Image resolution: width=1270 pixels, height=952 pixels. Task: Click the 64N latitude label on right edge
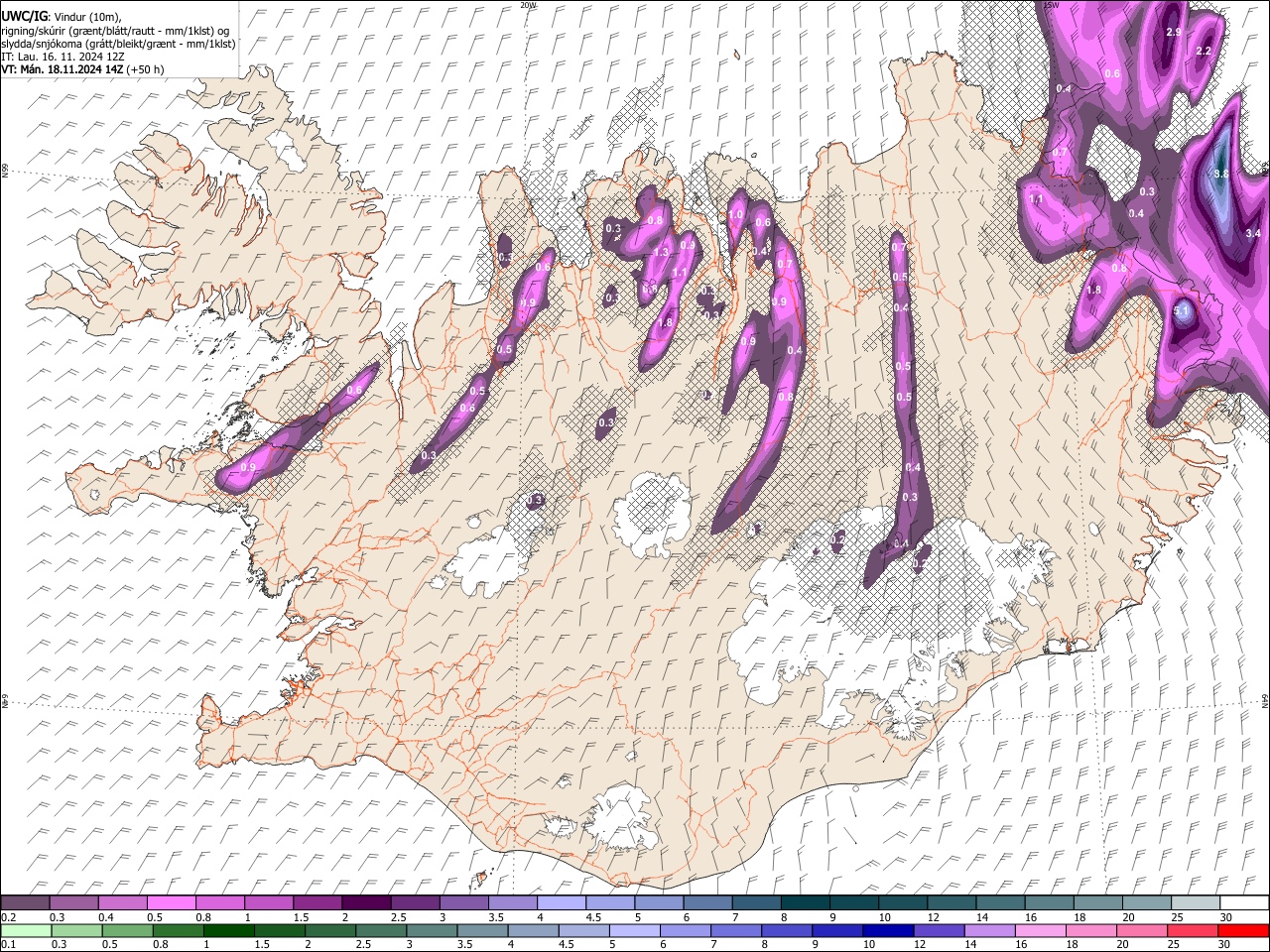1265,700
